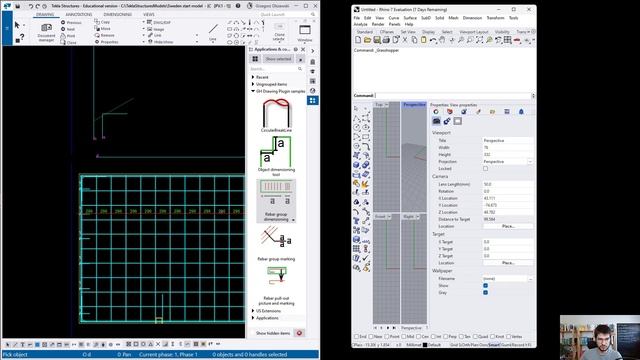Viewport: 640px width, 360px height.
Task: Click the Default layer color swatch in status bar
Action: [425, 345]
